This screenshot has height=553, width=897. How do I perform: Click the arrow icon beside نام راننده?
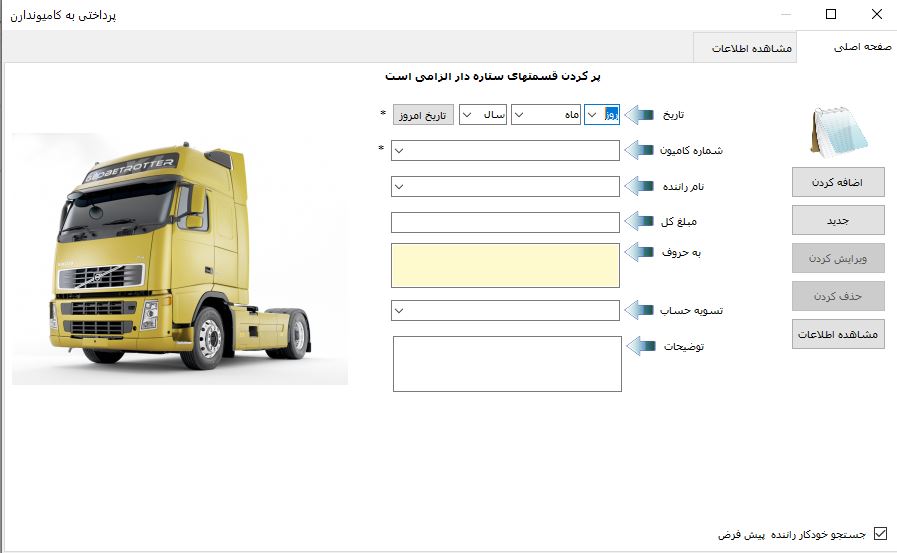click(640, 186)
